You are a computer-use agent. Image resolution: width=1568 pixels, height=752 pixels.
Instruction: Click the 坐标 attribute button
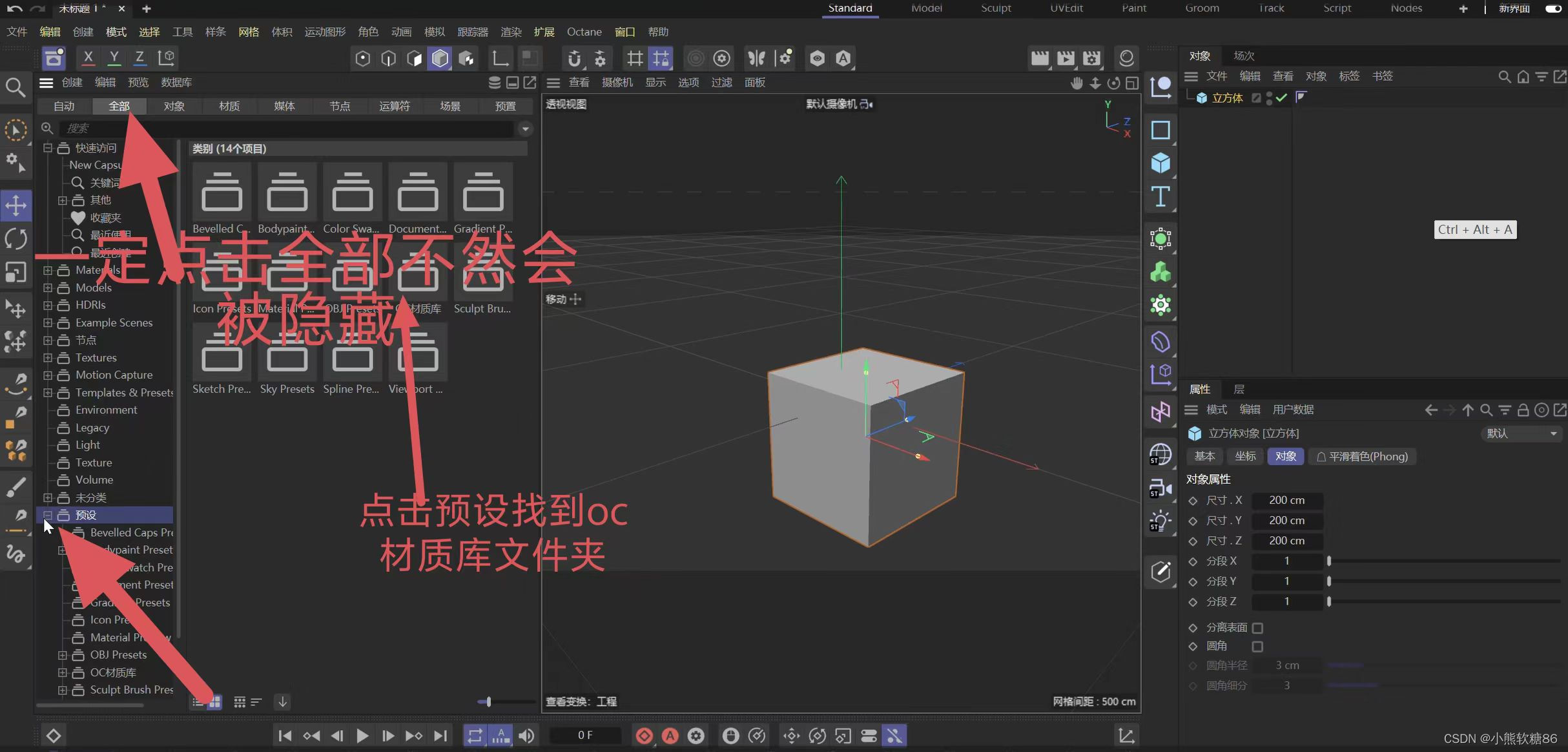pos(1245,456)
